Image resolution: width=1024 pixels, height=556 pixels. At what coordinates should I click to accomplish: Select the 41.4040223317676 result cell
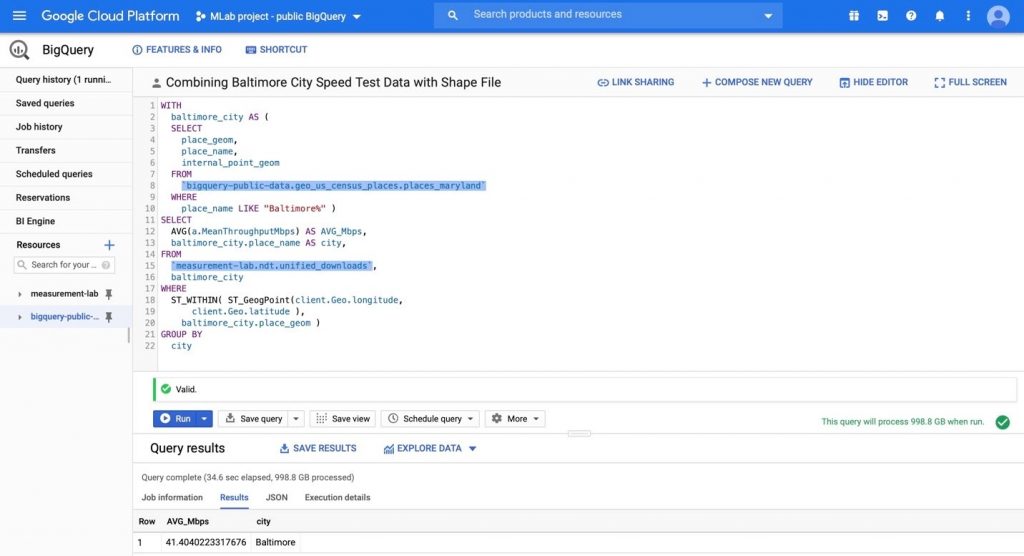pos(206,543)
